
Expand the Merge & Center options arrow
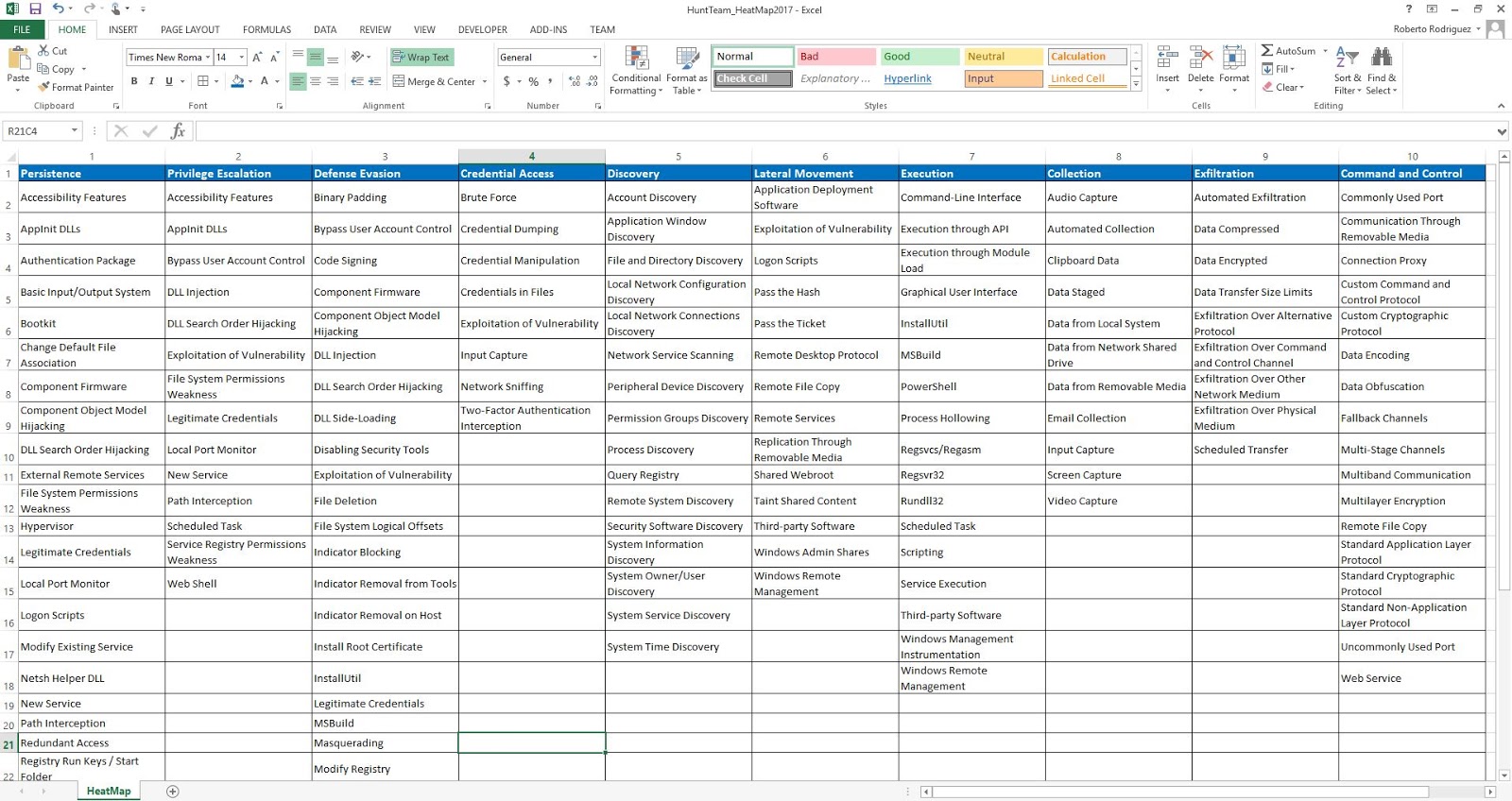pos(485,81)
